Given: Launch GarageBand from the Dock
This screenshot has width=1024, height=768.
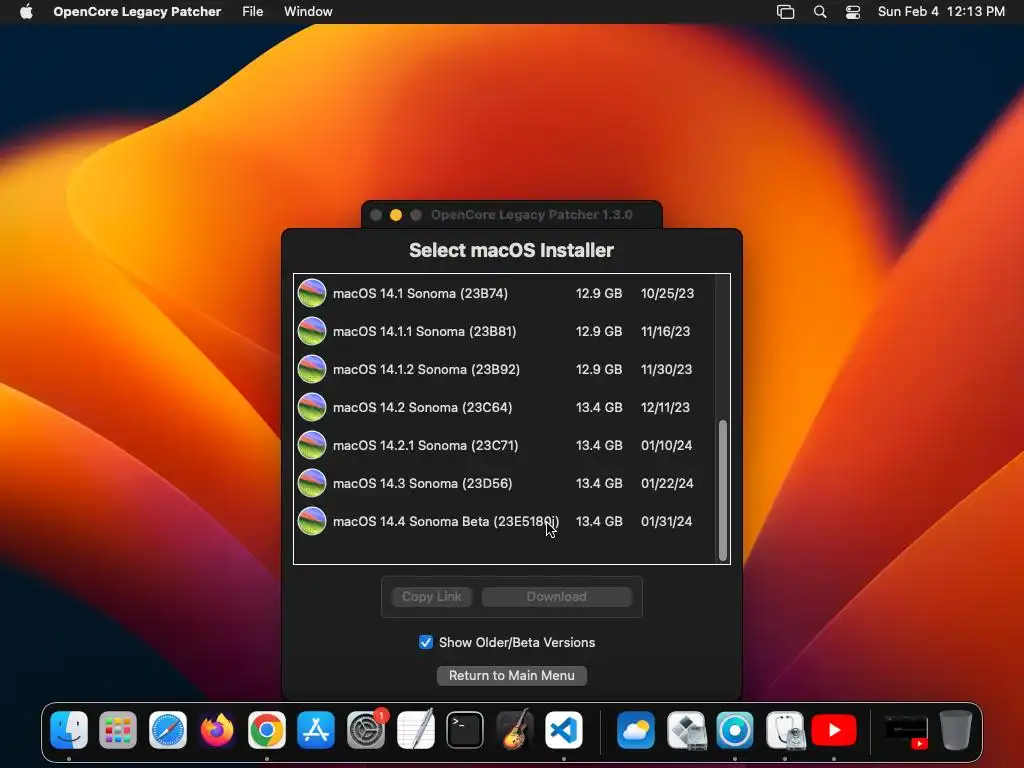Looking at the screenshot, I should pyautogui.click(x=515, y=729).
